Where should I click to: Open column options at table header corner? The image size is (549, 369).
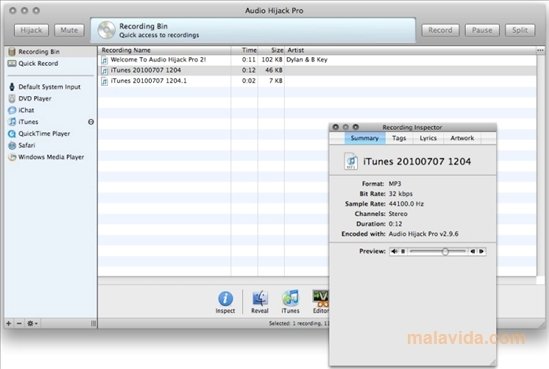540,50
